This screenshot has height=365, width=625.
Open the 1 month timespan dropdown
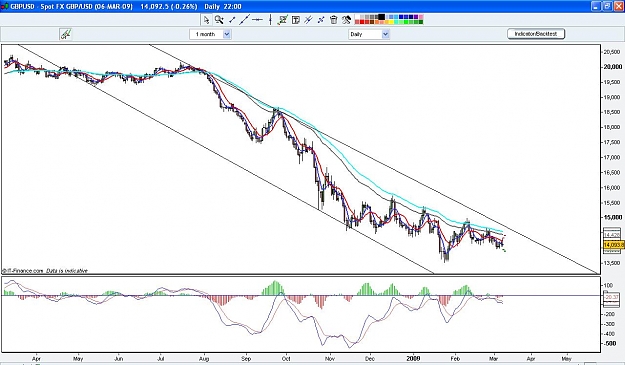pos(210,34)
